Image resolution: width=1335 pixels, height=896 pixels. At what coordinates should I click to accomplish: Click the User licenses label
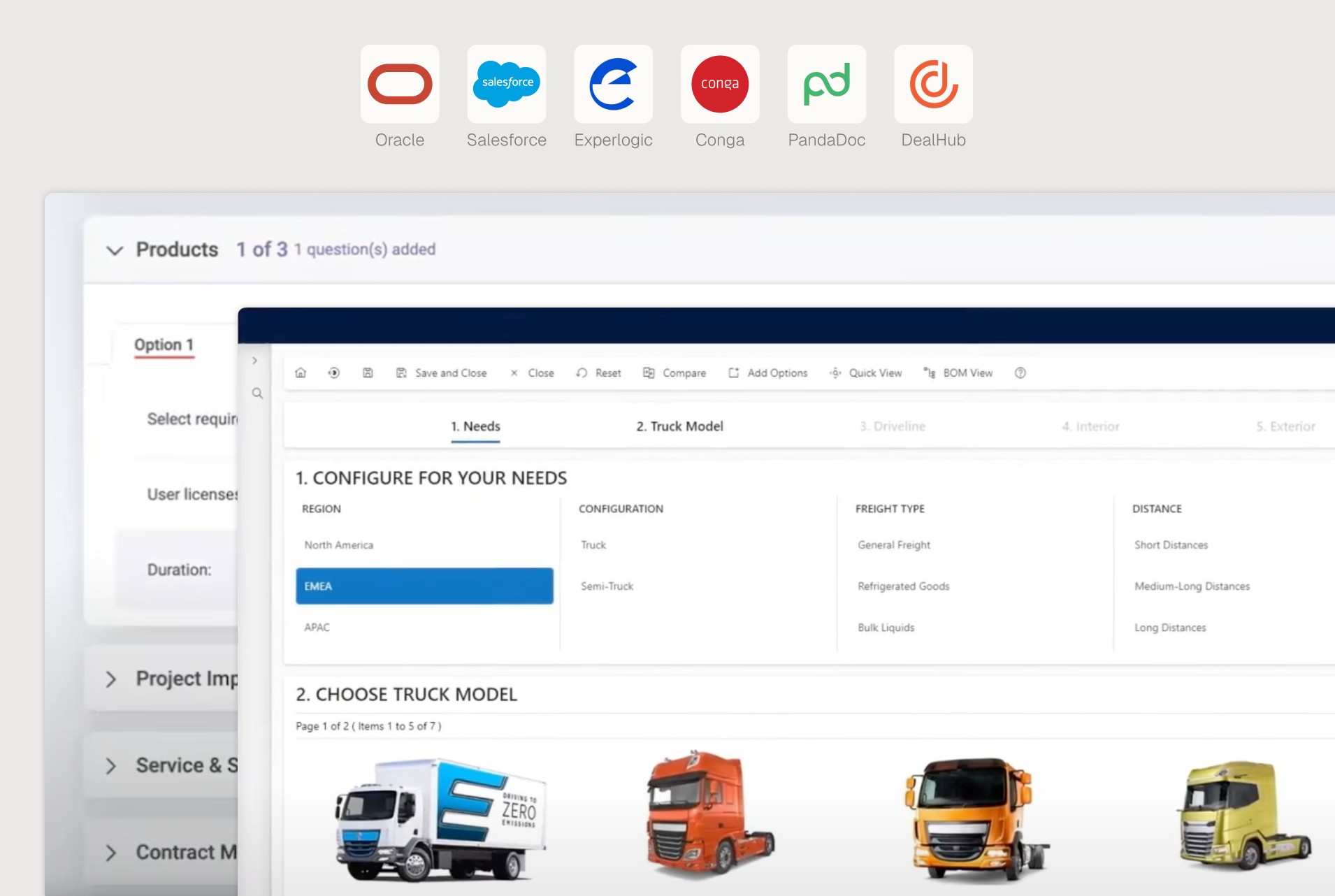pos(192,495)
